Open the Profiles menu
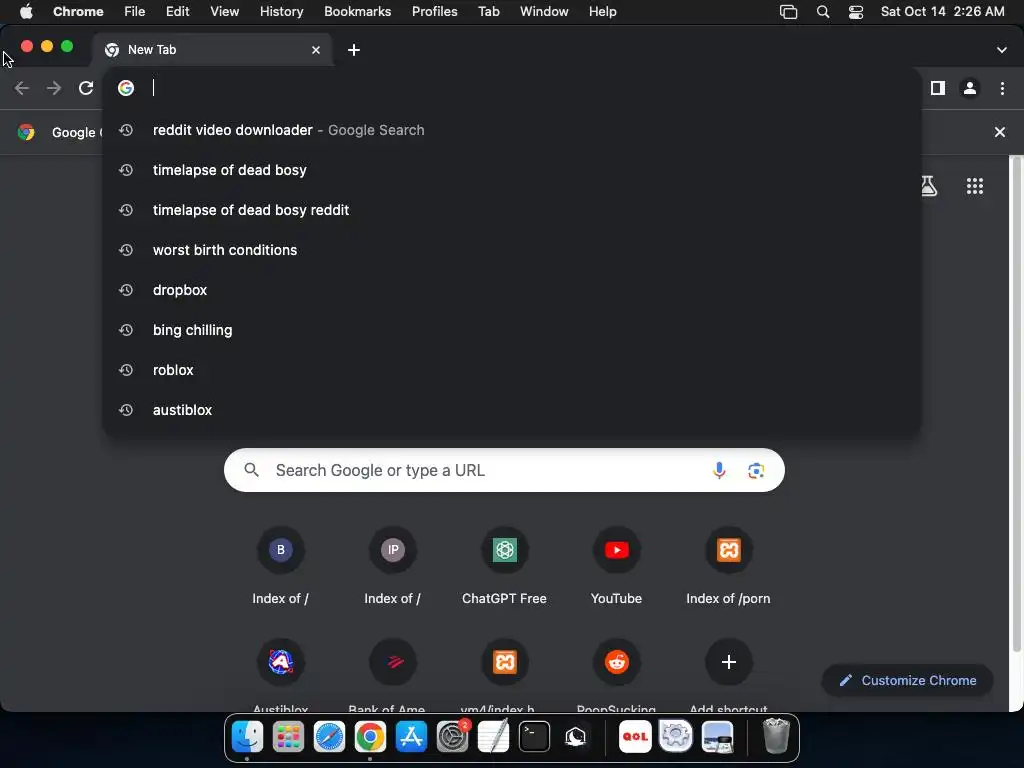The image size is (1024, 768). pos(434,12)
